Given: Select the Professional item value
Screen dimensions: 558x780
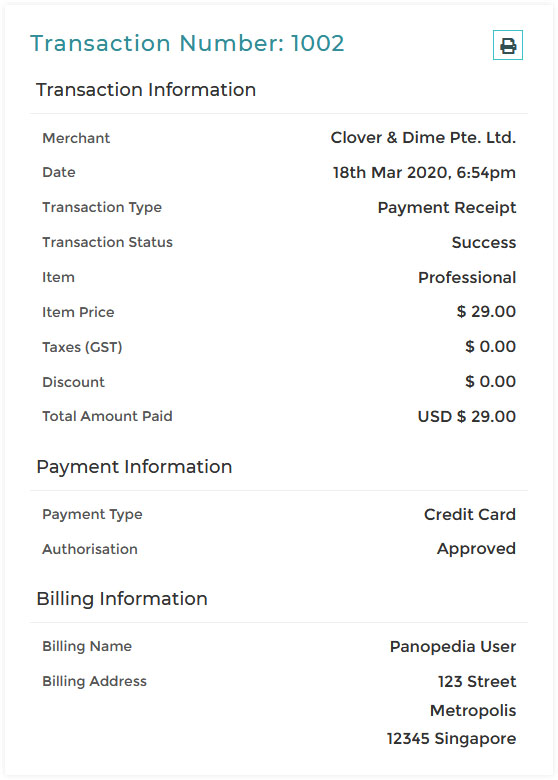Looking at the screenshot, I should pos(467,277).
